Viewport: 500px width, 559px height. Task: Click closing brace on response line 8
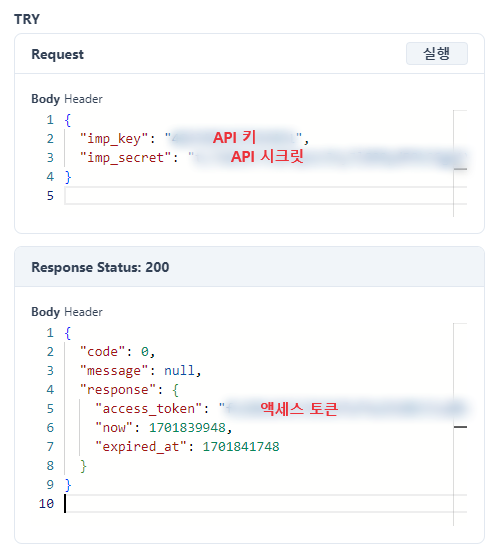pos(83,466)
